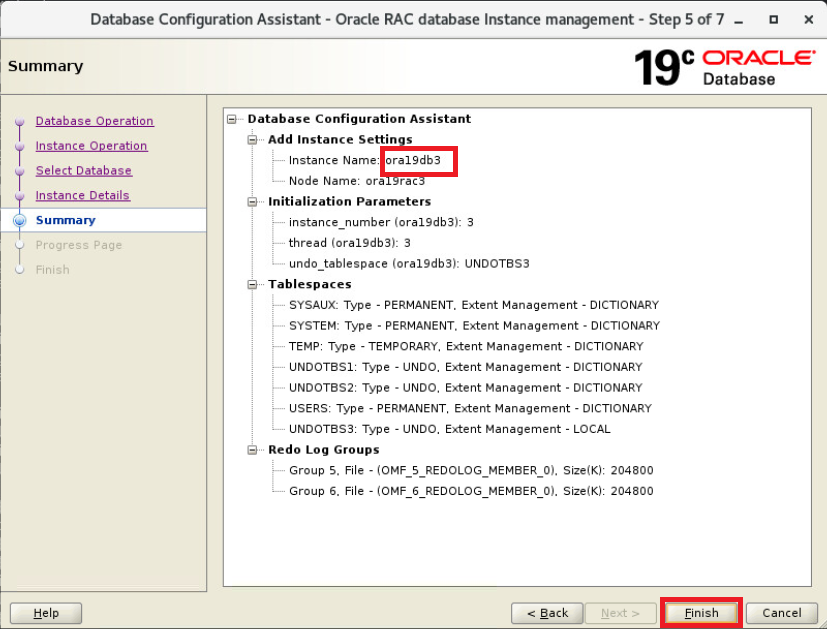Select the instance_number (ora19db3): 3 row
The image size is (827, 629).
click(381, 222)
